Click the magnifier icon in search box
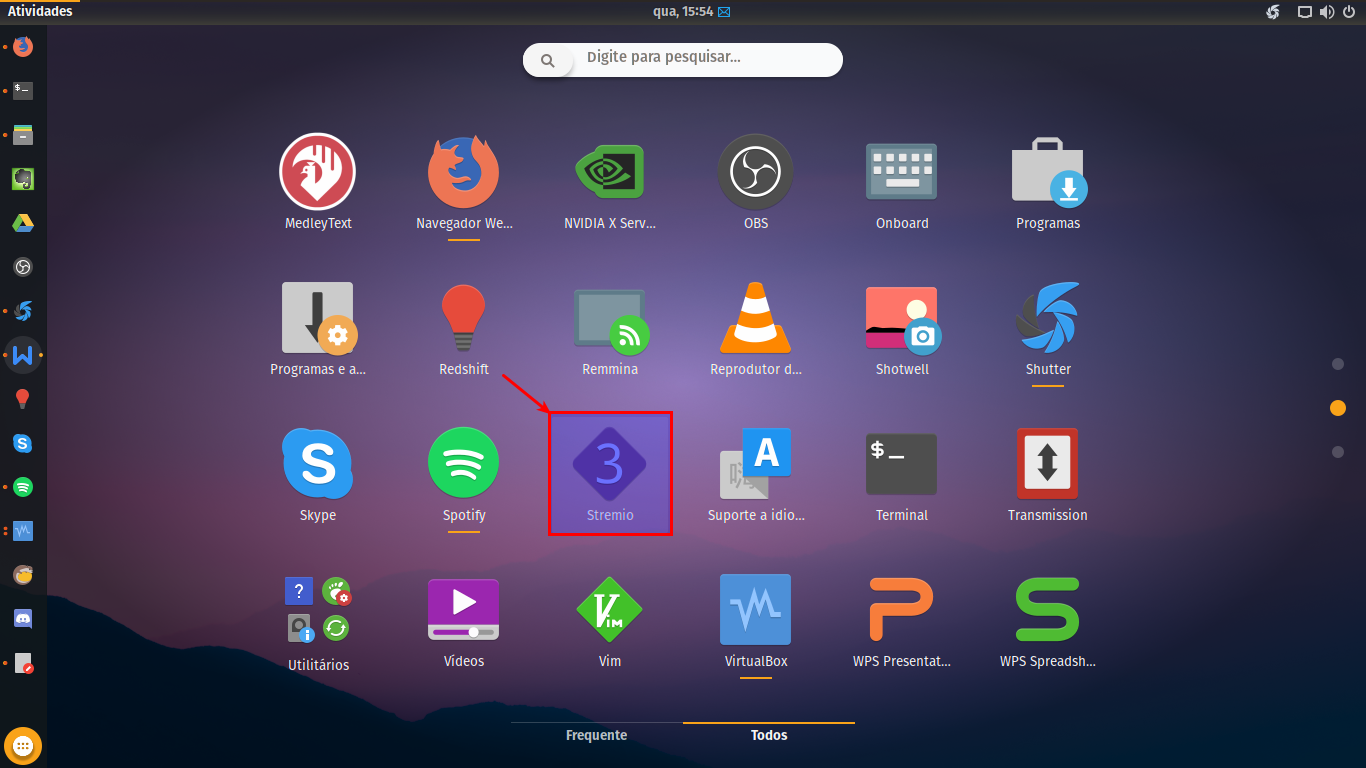 pyautogui.click(x=547, y=61)
